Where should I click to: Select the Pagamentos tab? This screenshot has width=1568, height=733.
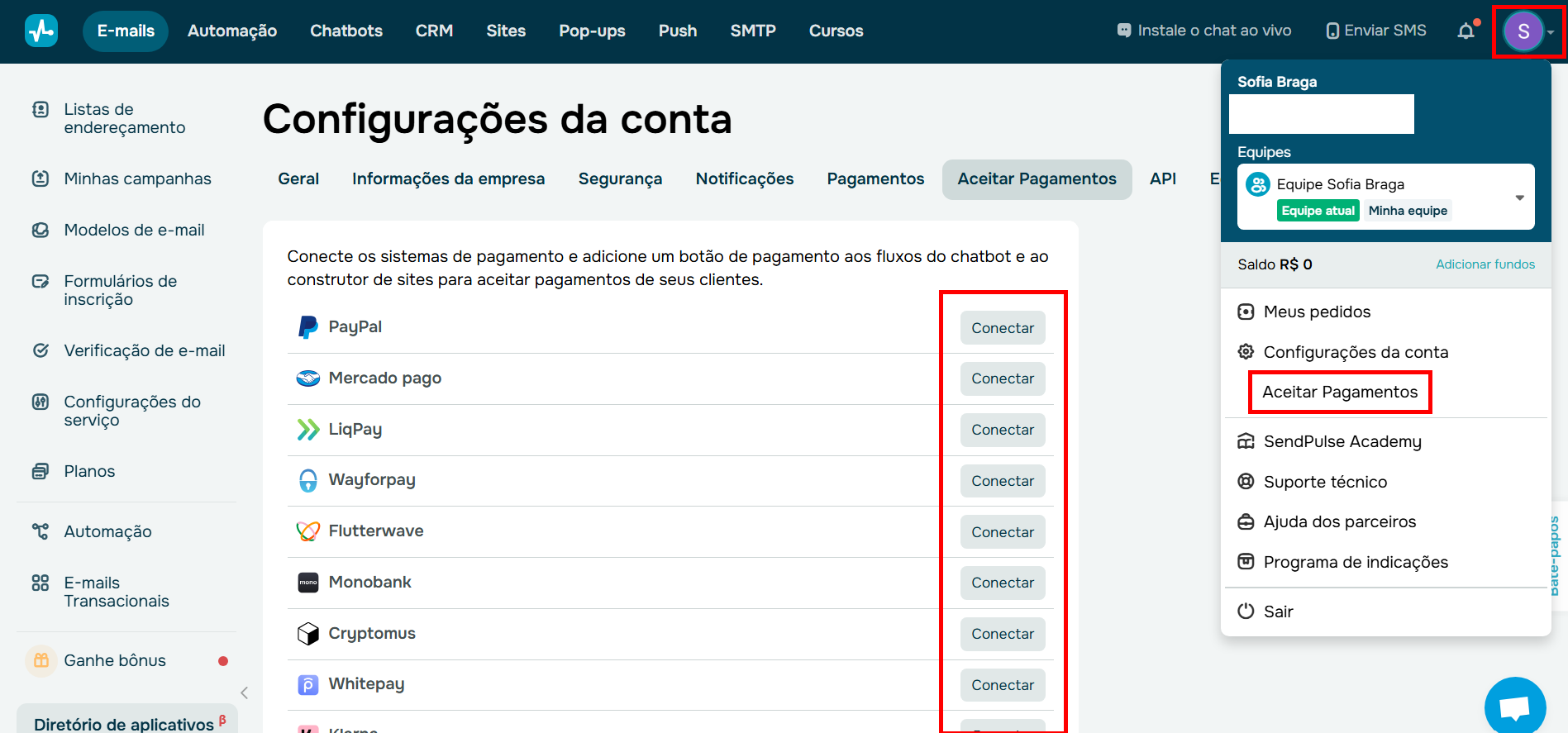click(875, 179)
